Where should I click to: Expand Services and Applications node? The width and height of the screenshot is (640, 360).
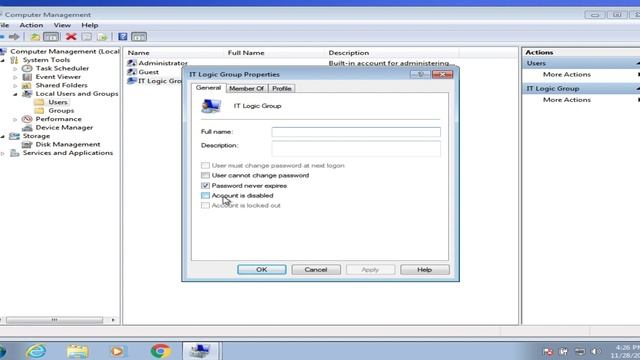click(2, 153)
